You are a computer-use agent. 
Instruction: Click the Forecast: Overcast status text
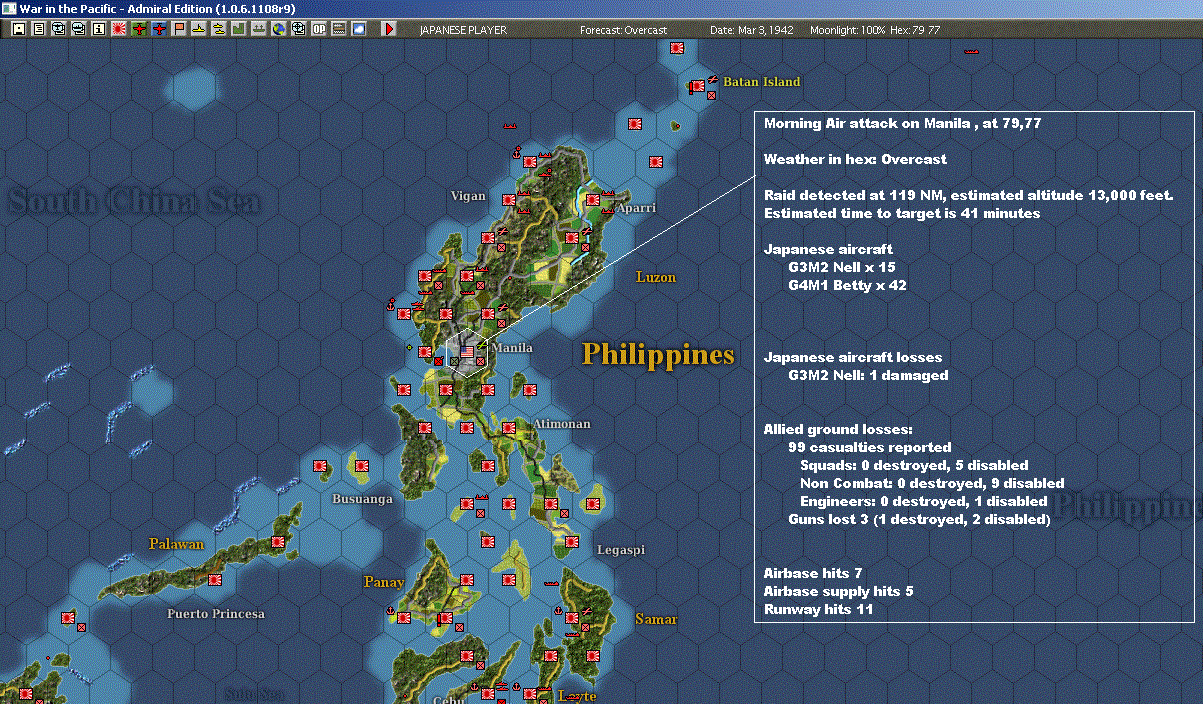[x=623, y=30]
